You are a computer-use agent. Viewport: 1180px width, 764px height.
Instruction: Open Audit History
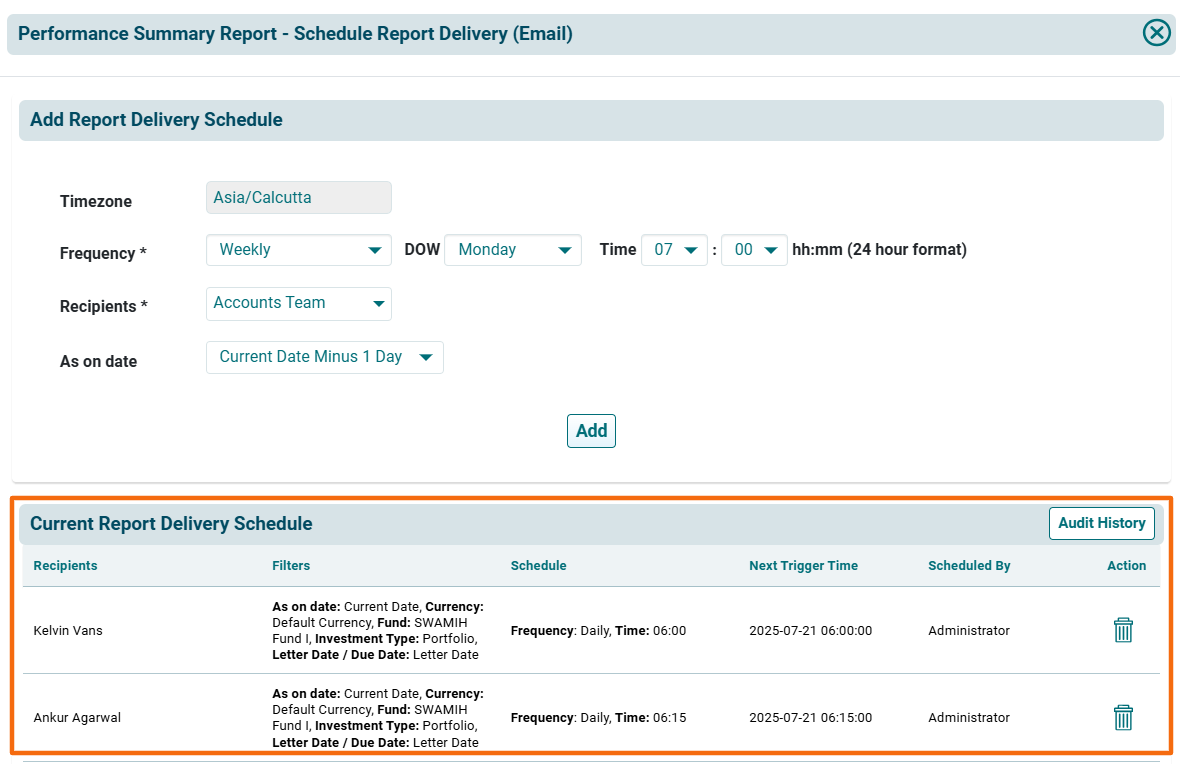point(1101,523)
